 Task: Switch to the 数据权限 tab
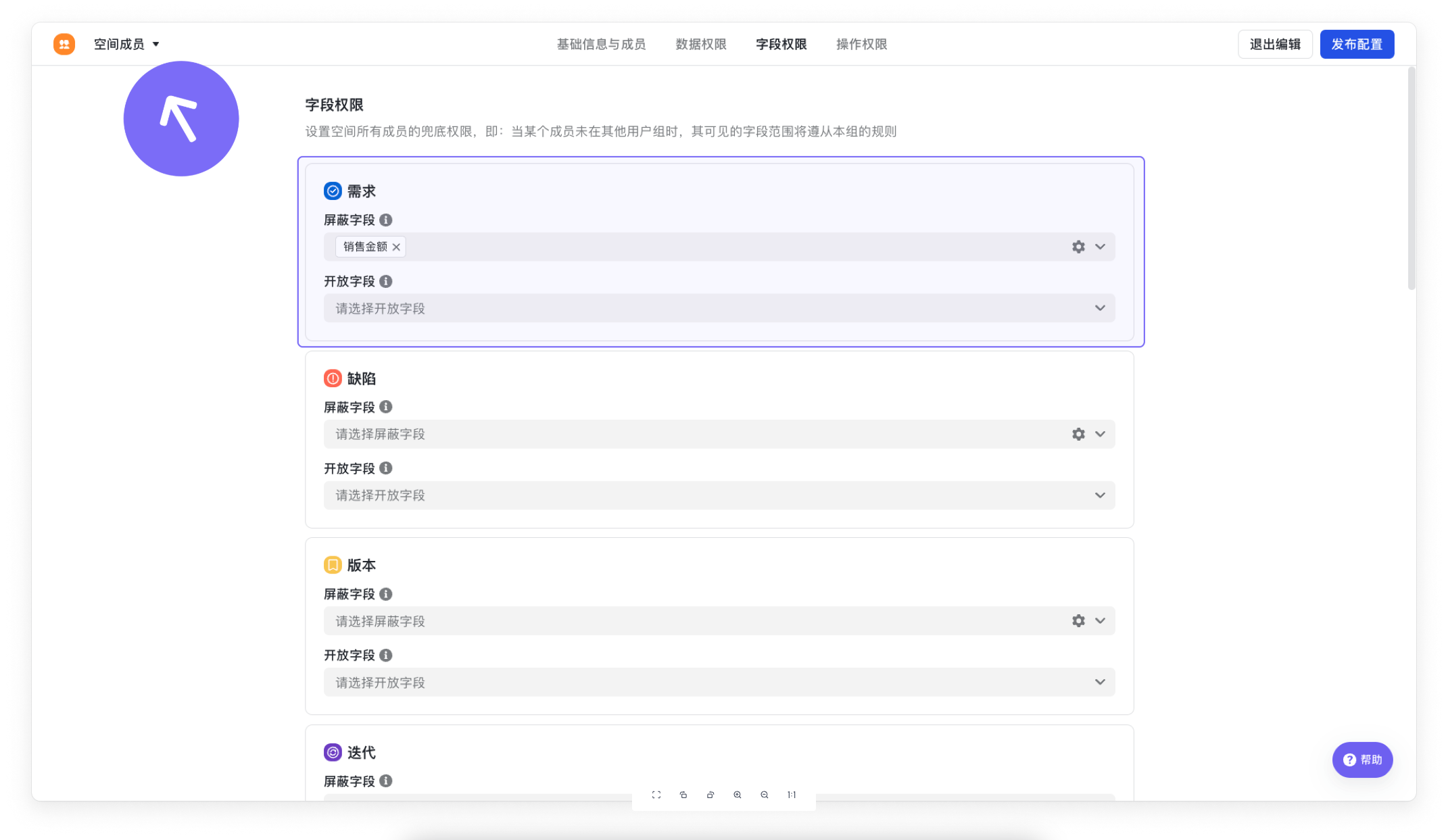[701, 44]
